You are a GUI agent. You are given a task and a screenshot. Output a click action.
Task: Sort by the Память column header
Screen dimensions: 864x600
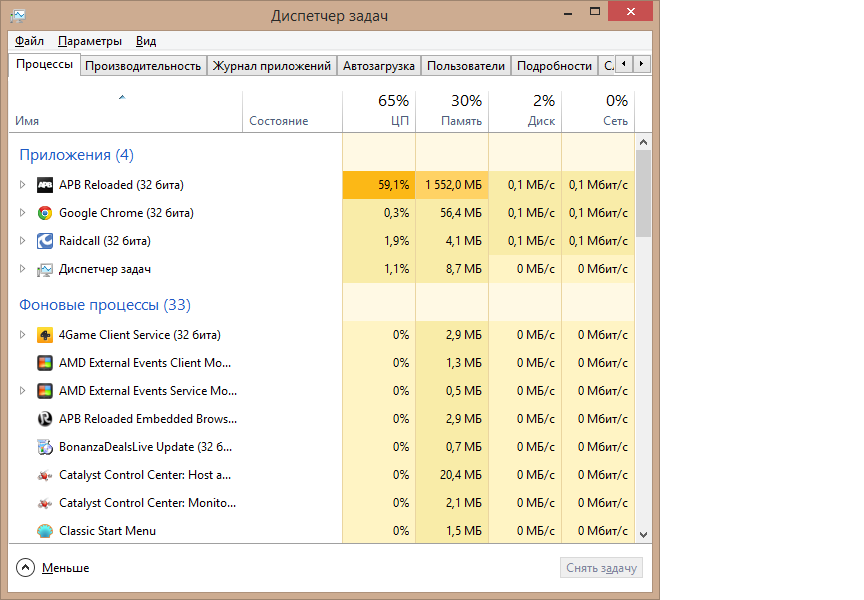coord(452,112)
